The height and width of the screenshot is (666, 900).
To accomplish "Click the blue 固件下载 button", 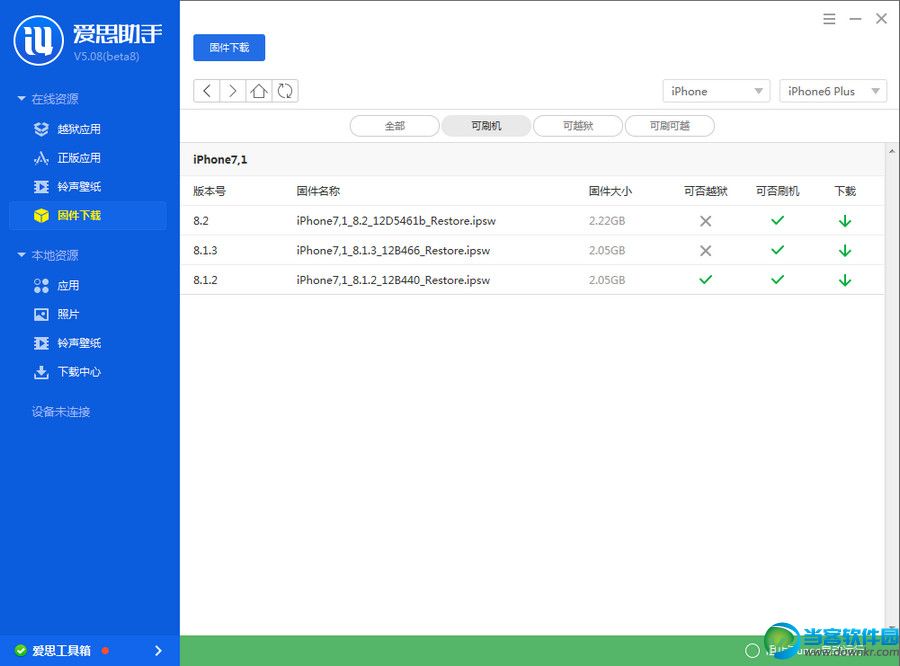I will coord(229,48).
